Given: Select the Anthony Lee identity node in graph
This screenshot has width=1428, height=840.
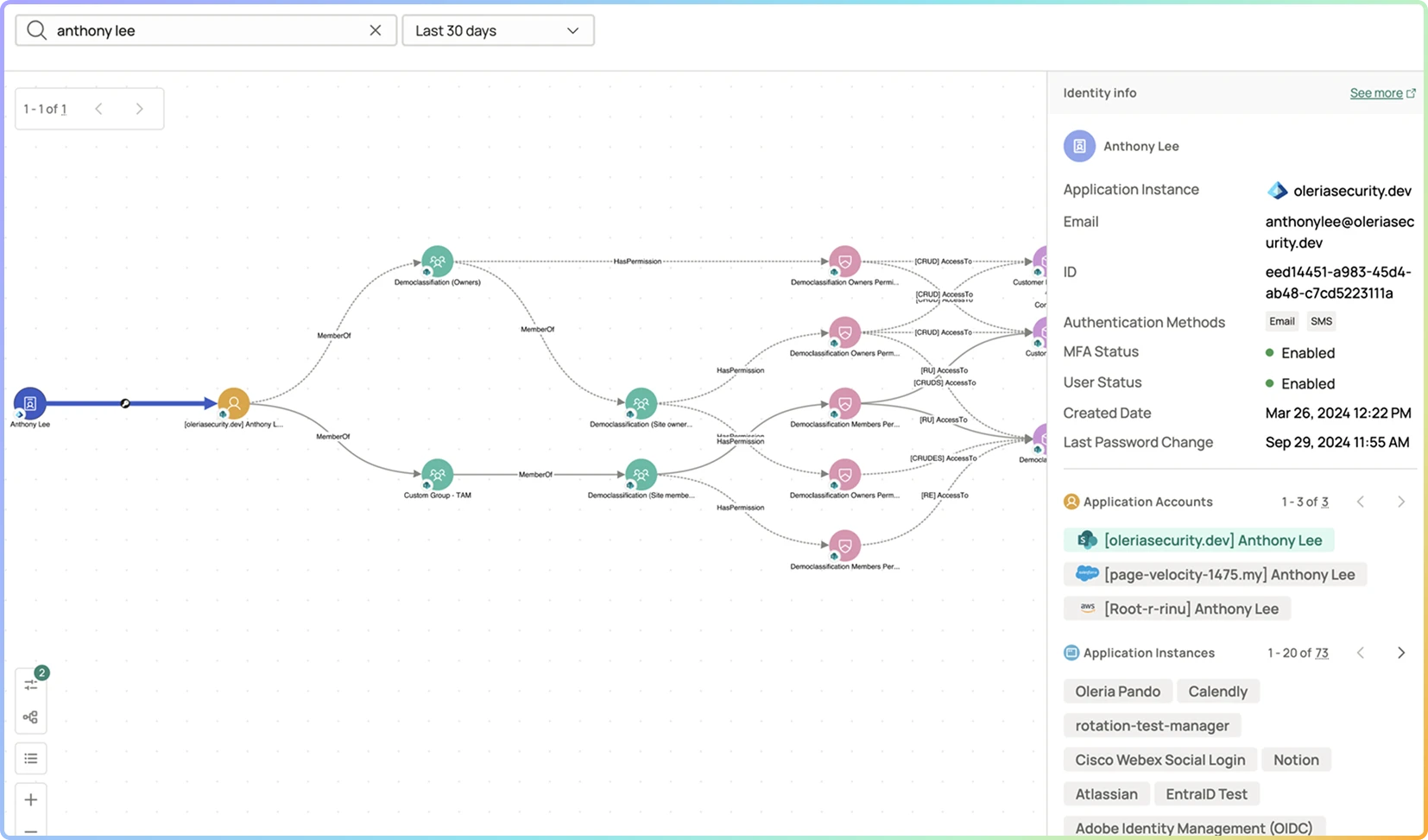Looking at the screenshot, I should pyautogui.click(x=29, y=403).
